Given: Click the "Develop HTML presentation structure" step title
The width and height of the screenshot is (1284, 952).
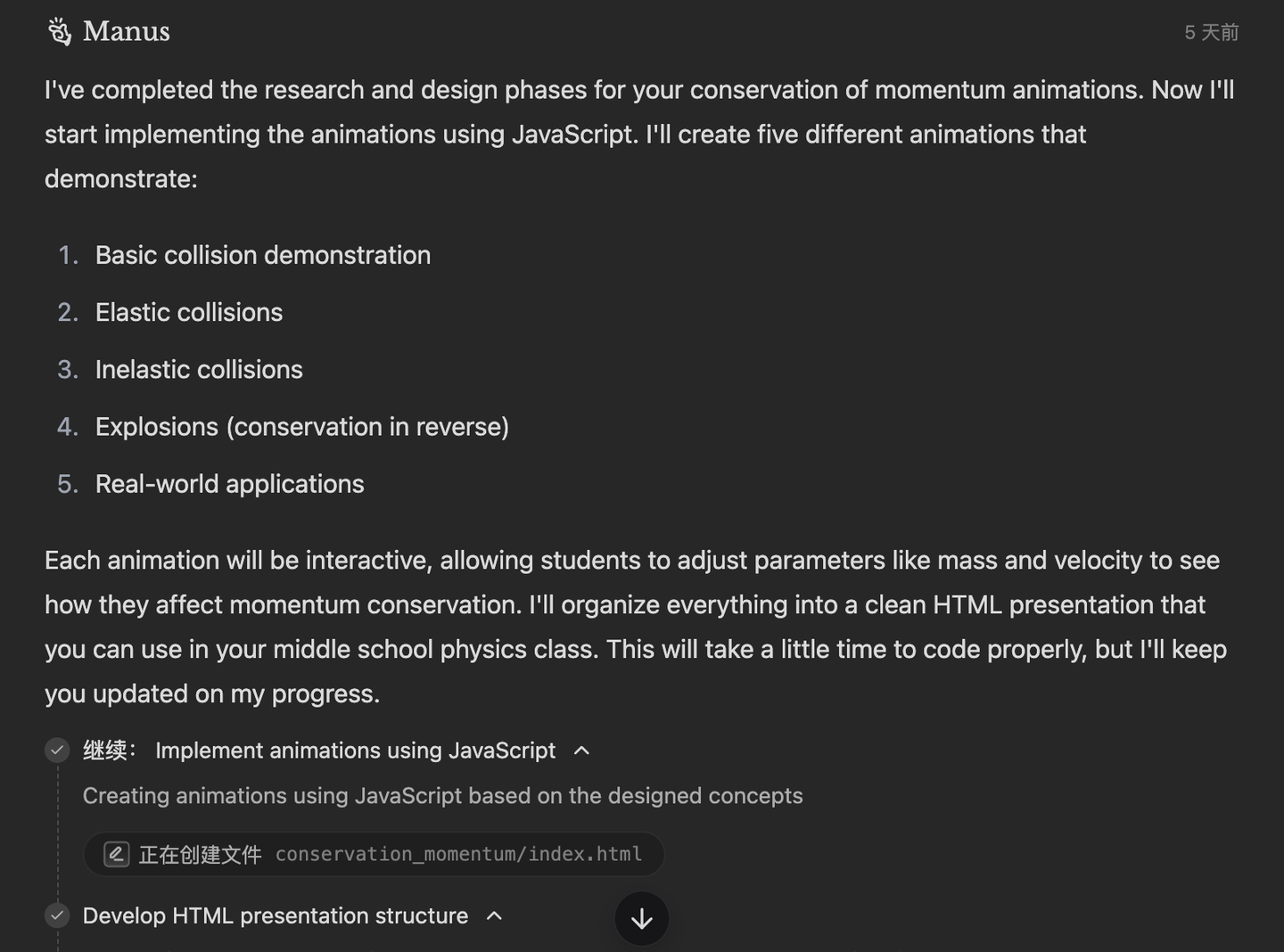Looking at the screenshot, I should pos(275,915).
